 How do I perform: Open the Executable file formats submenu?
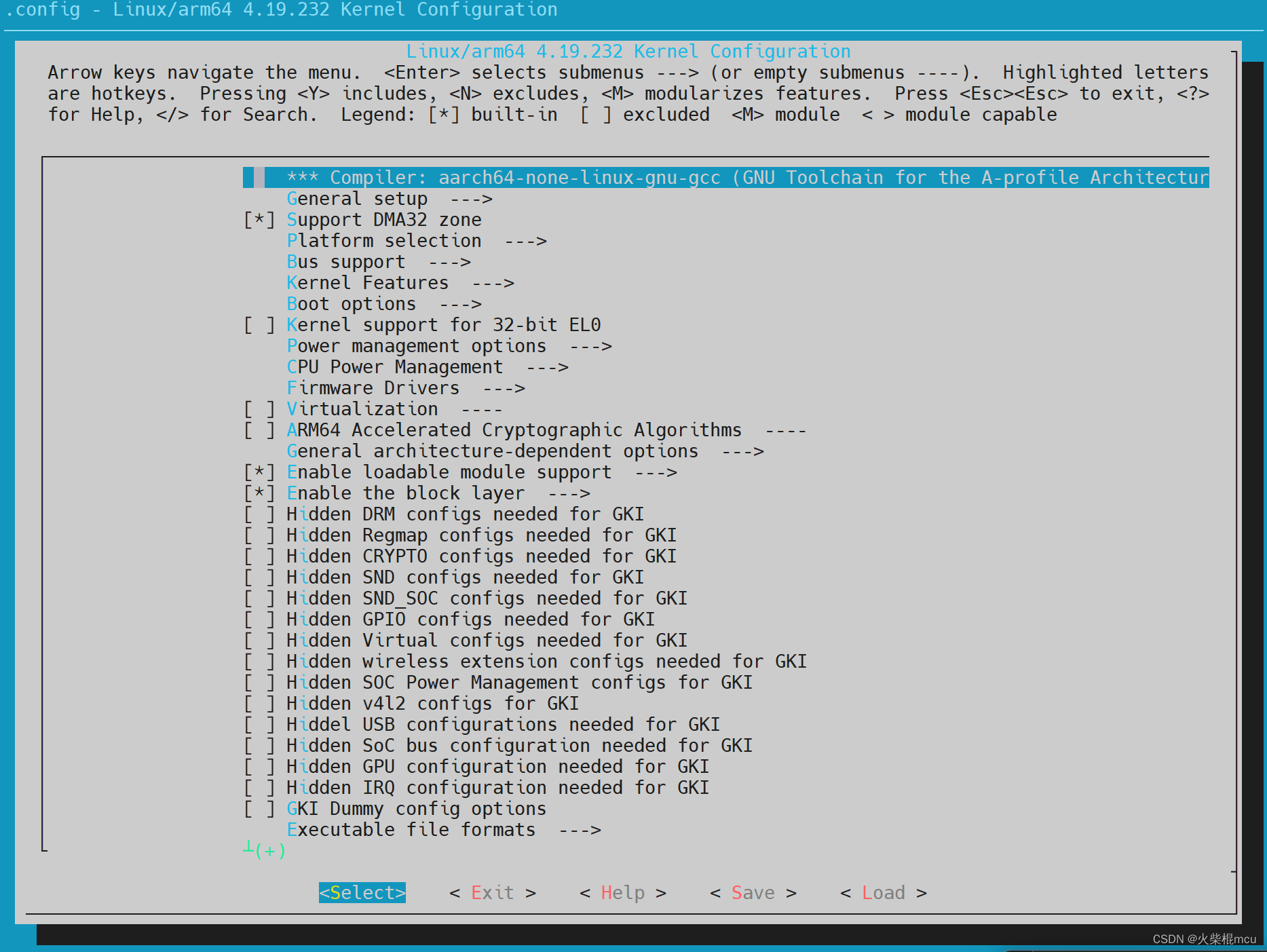[x=411, y=829]
